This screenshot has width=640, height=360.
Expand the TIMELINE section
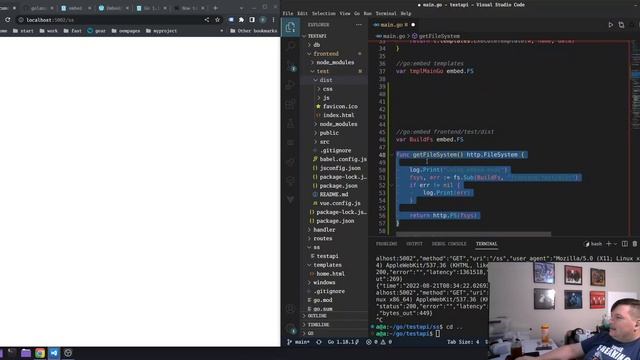tap(318, 324)
